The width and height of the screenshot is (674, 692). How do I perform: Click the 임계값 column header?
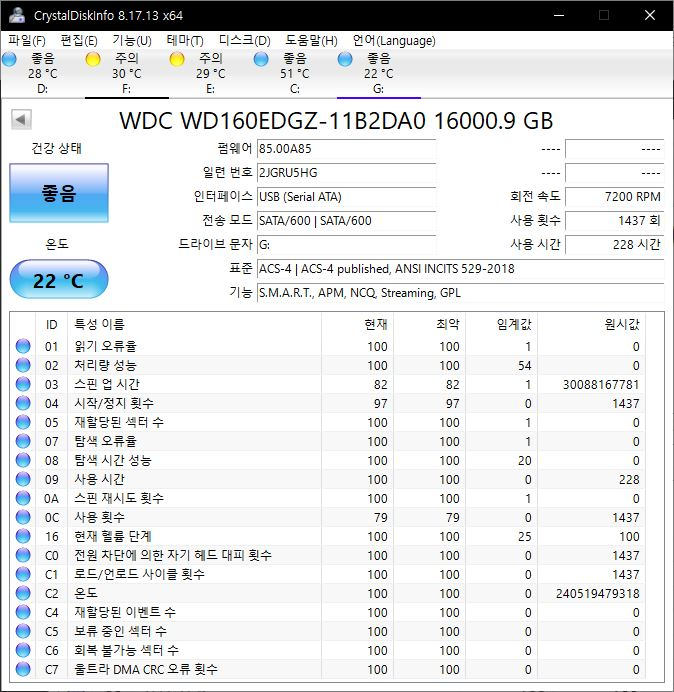click(501, 325)
